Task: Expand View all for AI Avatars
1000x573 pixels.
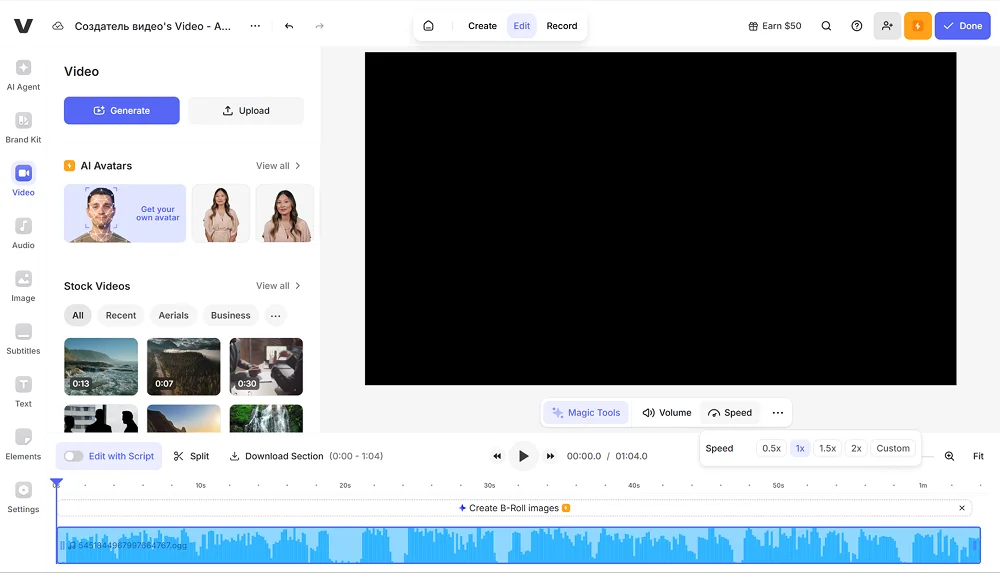Action: pos(278,166)
